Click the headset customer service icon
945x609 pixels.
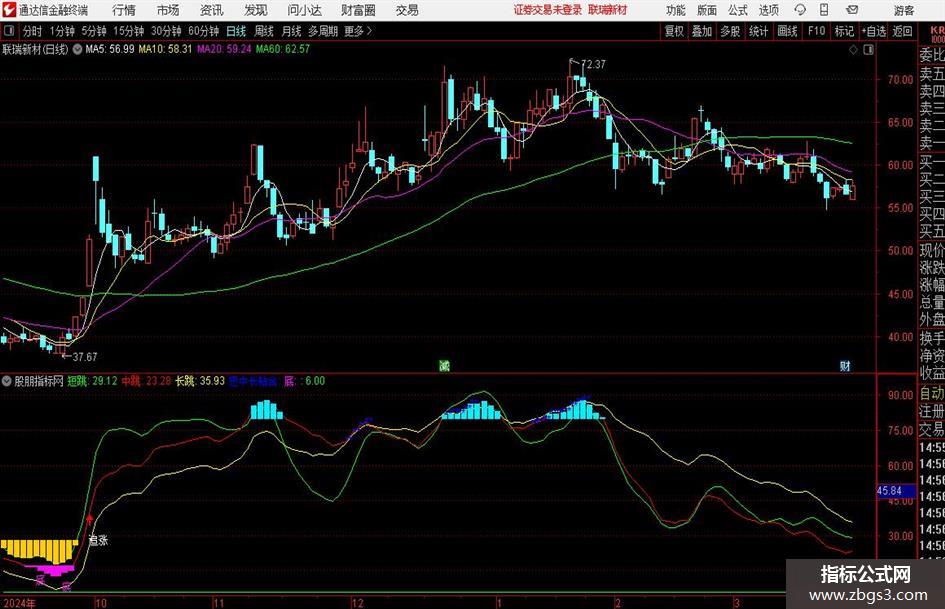[800, 10]
